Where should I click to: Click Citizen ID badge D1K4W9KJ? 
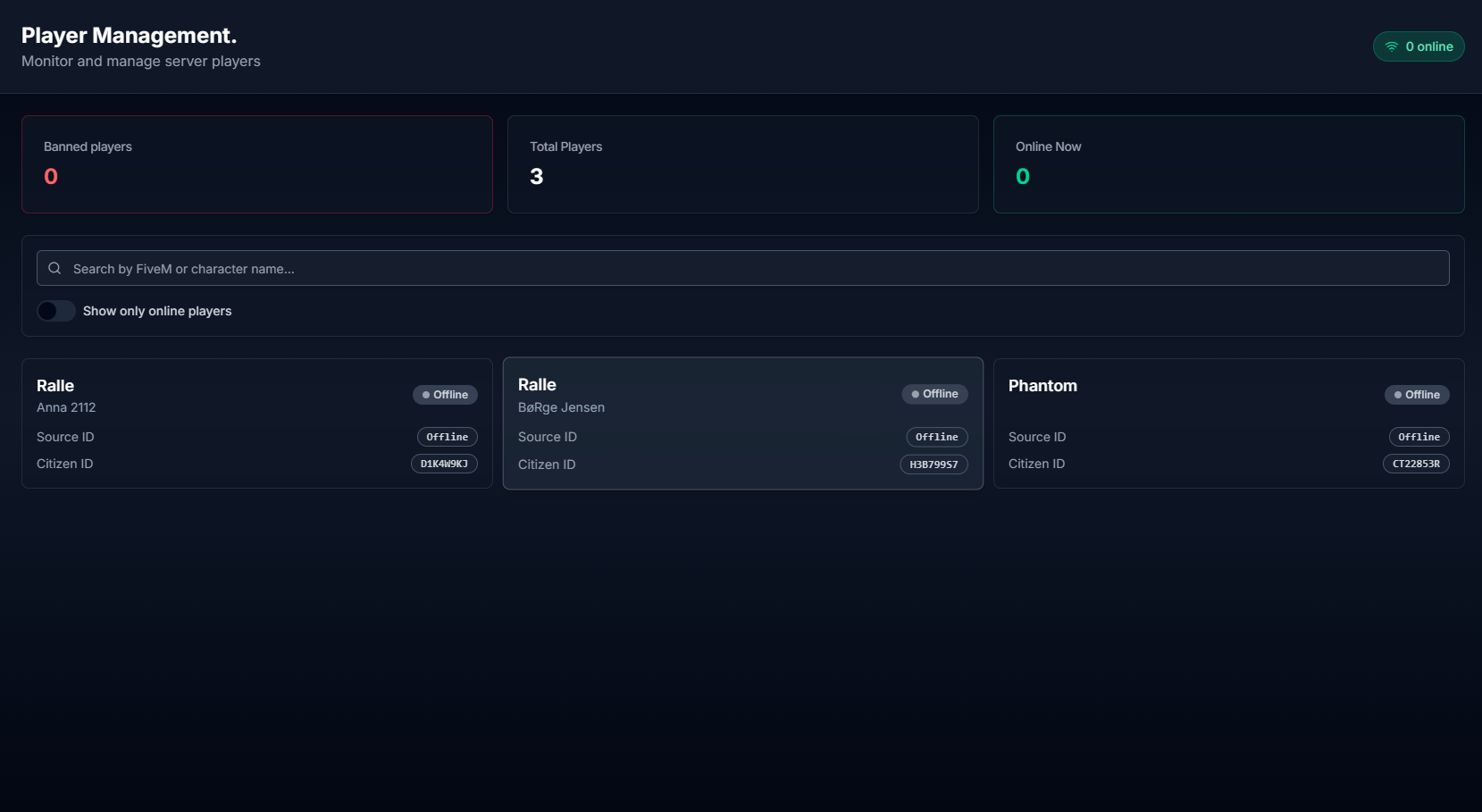444,464
